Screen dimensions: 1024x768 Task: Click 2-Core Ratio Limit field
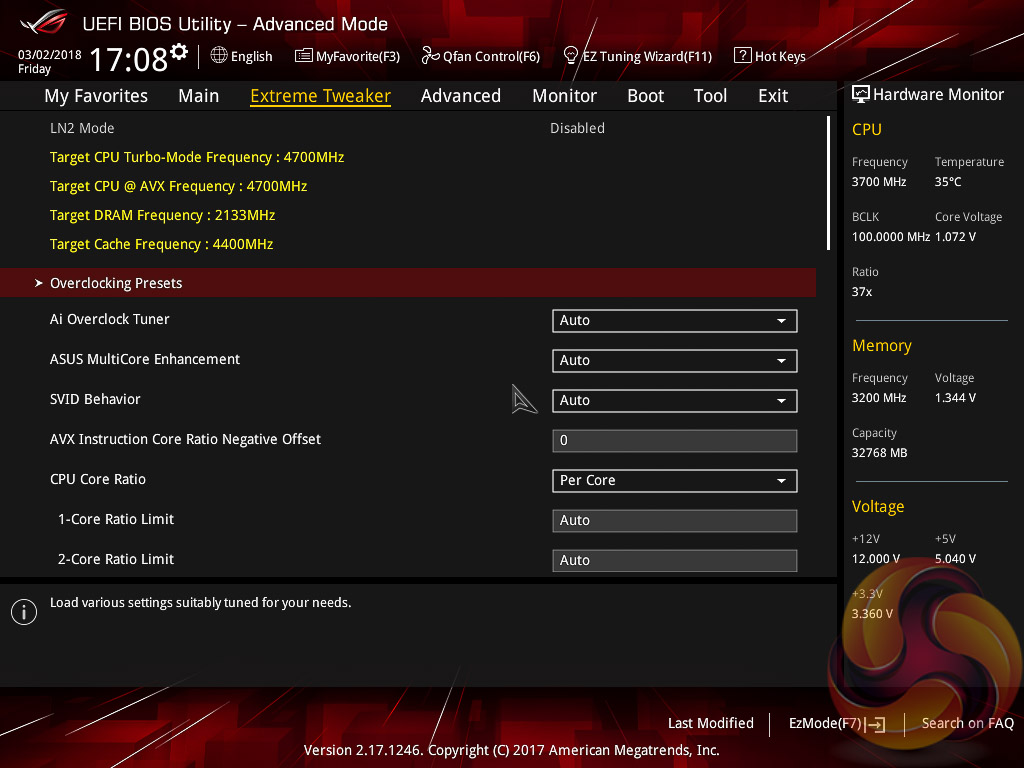tap(675, 560)
